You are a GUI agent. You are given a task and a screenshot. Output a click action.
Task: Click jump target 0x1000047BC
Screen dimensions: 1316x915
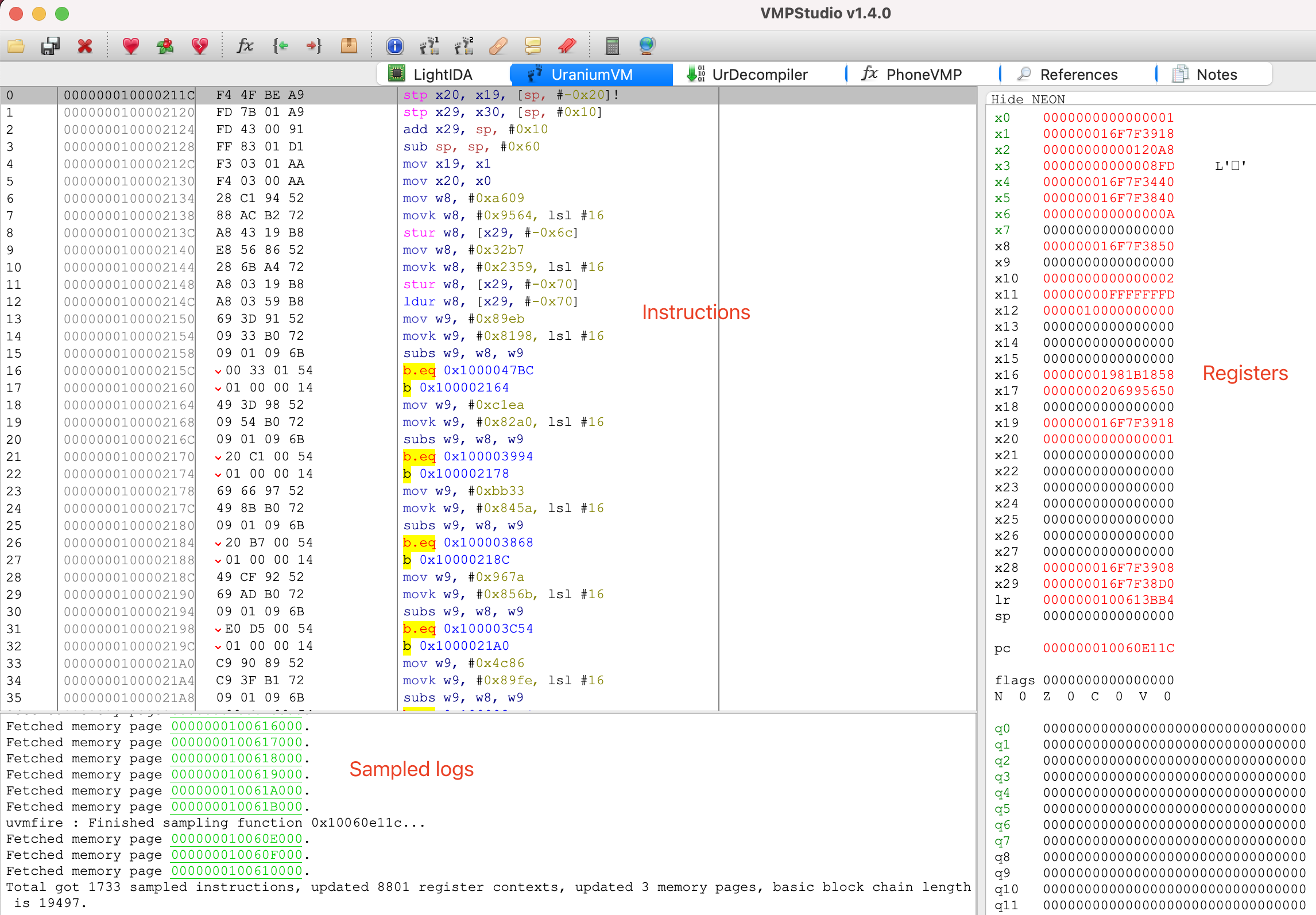click(489, 370)
